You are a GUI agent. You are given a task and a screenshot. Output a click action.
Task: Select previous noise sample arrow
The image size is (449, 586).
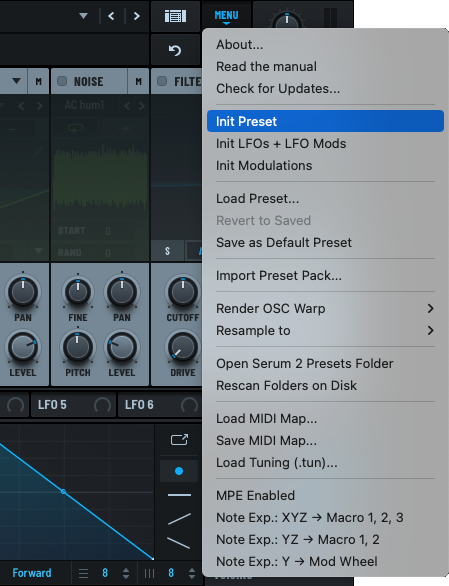coord(127,106)
